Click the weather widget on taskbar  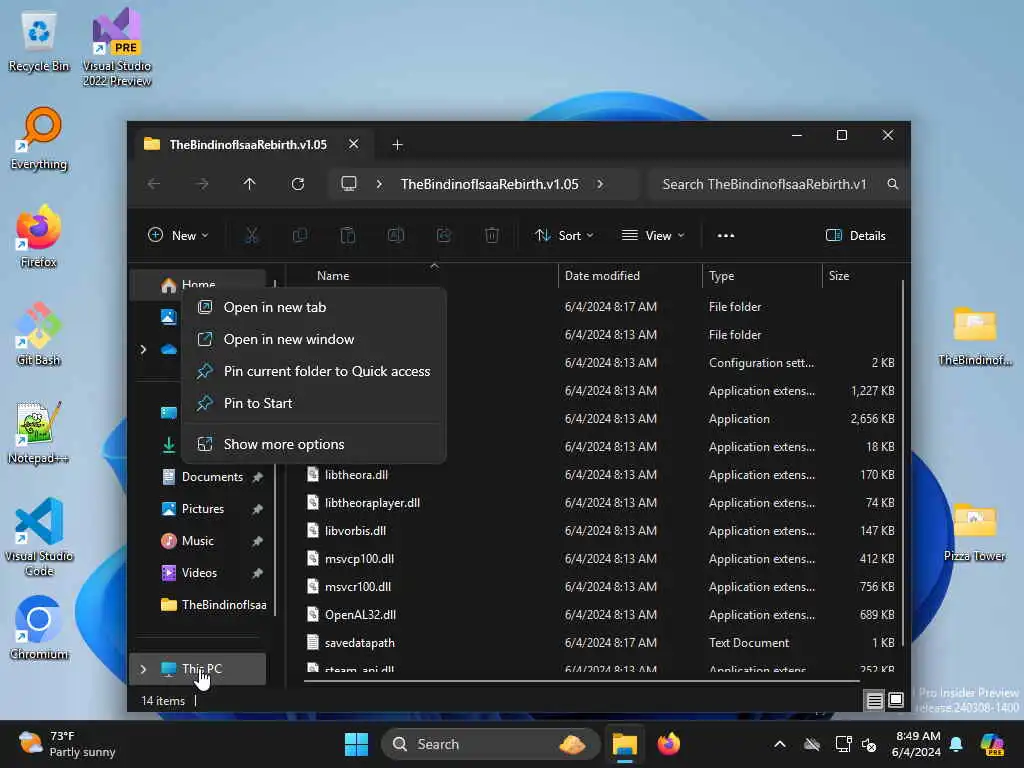[67, 744]
